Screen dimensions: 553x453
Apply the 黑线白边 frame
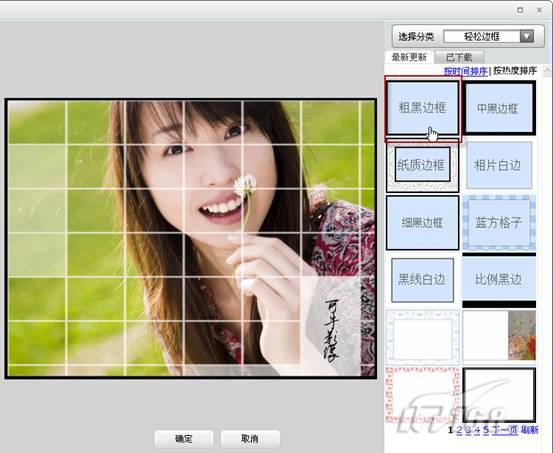tap(423, 280)
